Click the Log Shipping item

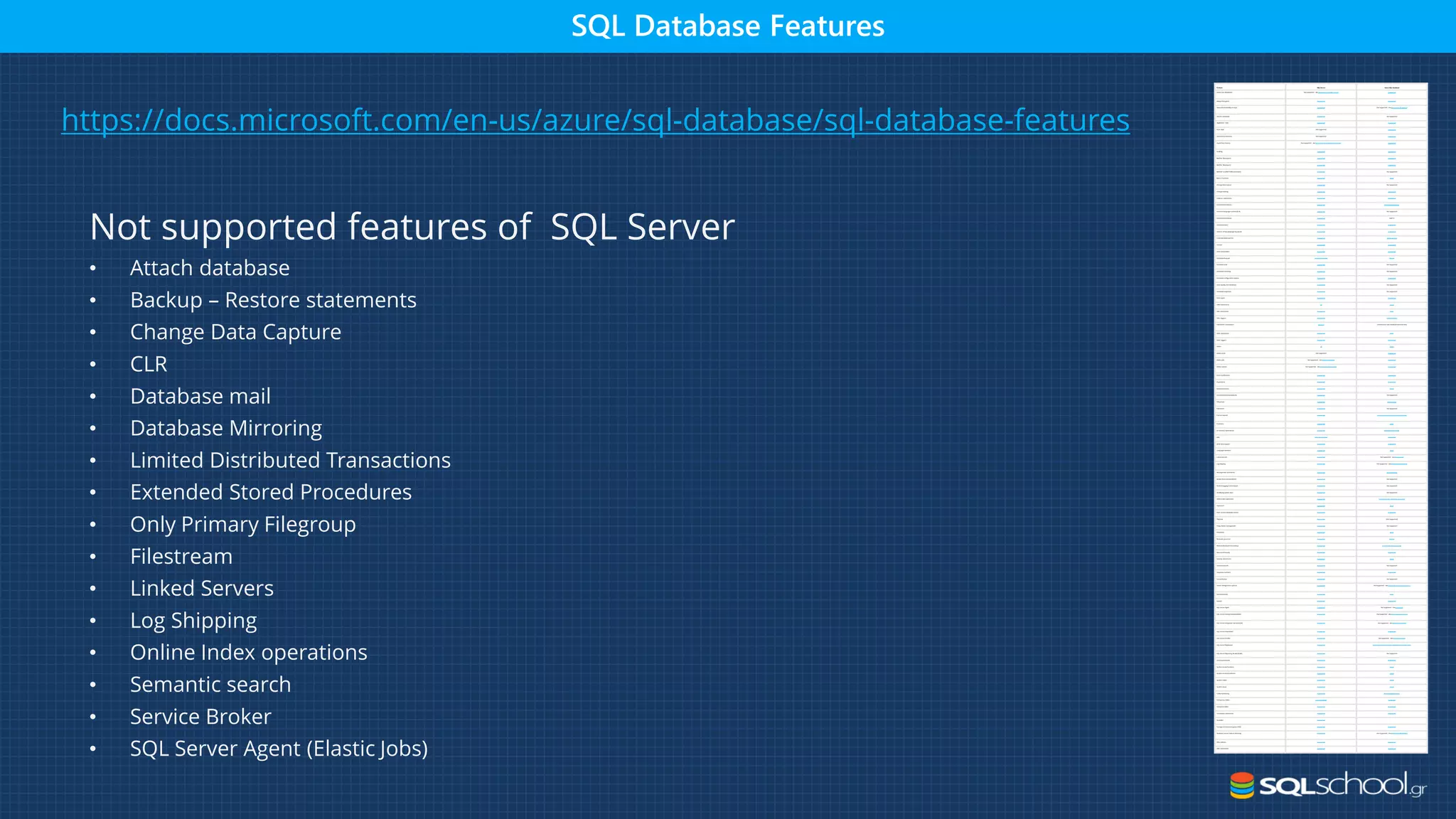(x=193, y=621)
